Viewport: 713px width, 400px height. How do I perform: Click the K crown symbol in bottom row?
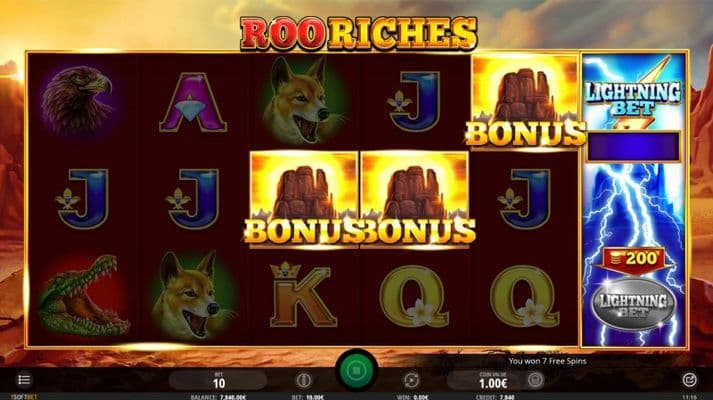[301, 295]
